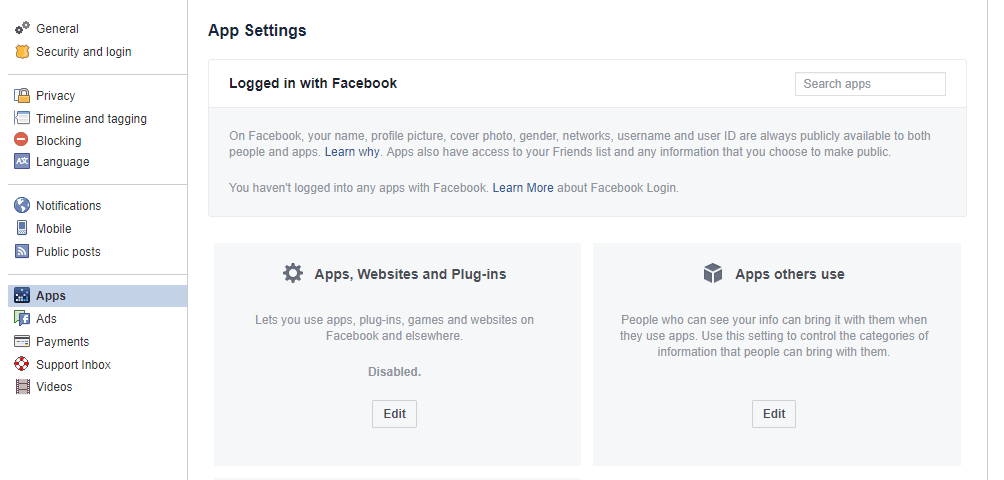This screenshot has height=480, width=1004.
Task: Click the Videos film strip icon
Action: tap(22, 387)
